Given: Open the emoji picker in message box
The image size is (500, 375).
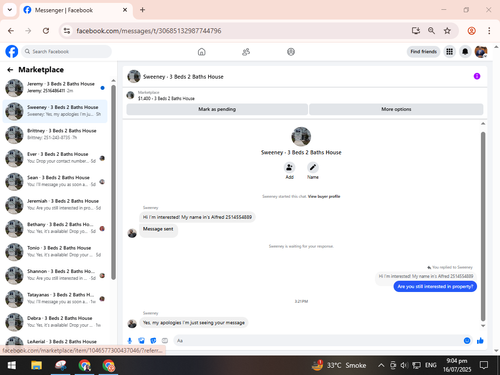Looking at the screenshot, I should pos(467,341).
